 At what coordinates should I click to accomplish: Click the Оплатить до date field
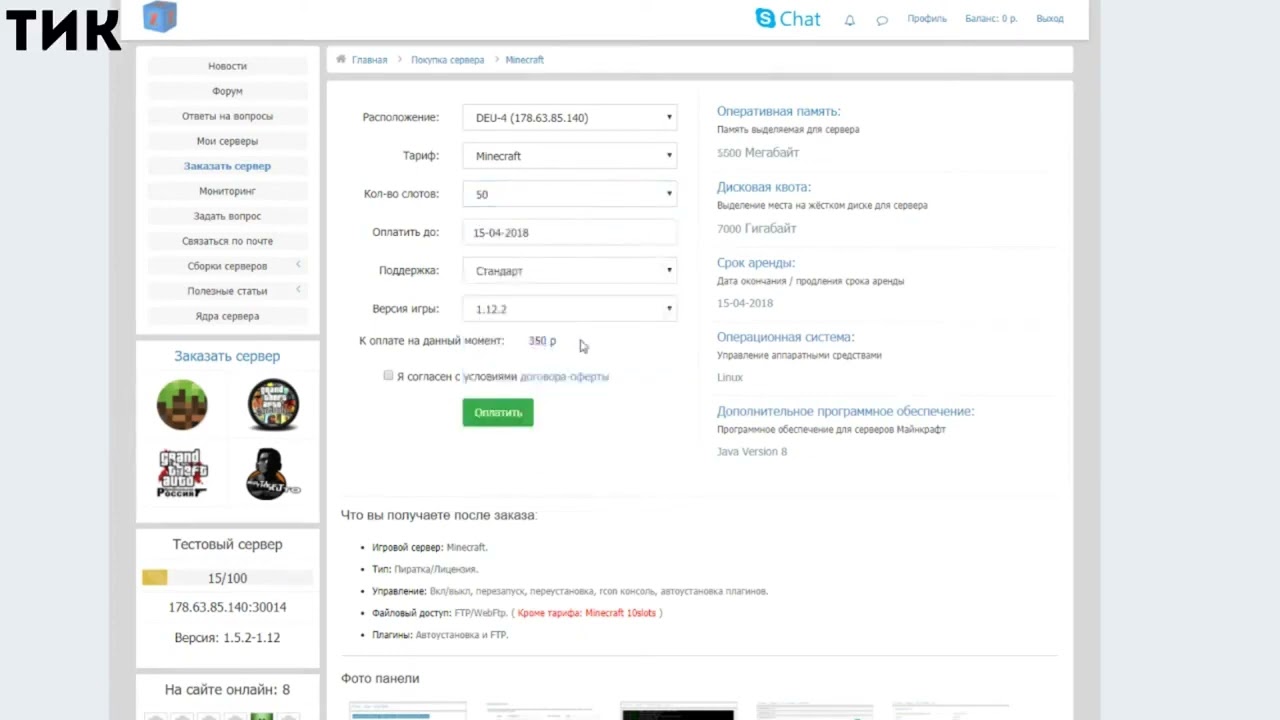tap(569, 233)
